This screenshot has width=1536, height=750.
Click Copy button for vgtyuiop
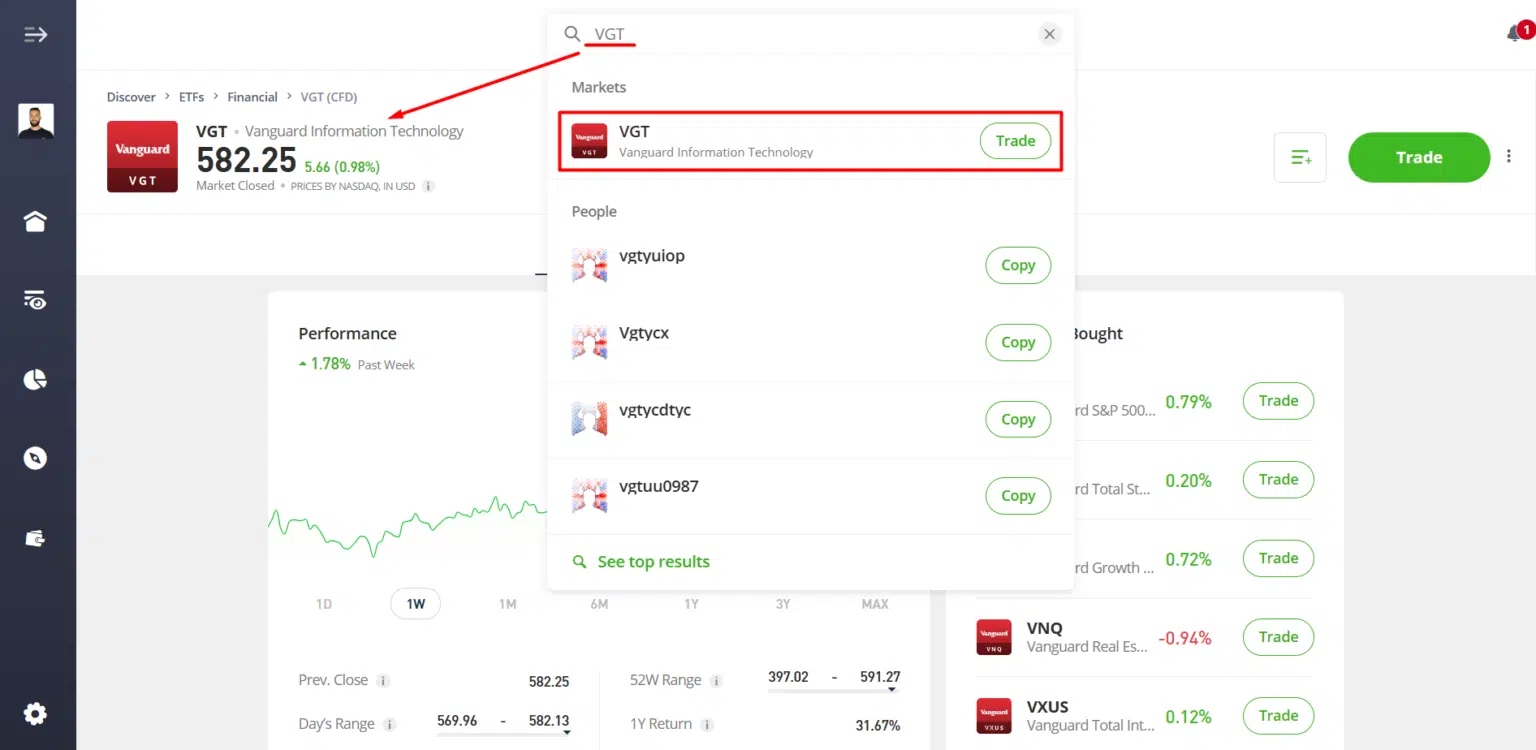pyautogui.click(x=1018, y=265)
